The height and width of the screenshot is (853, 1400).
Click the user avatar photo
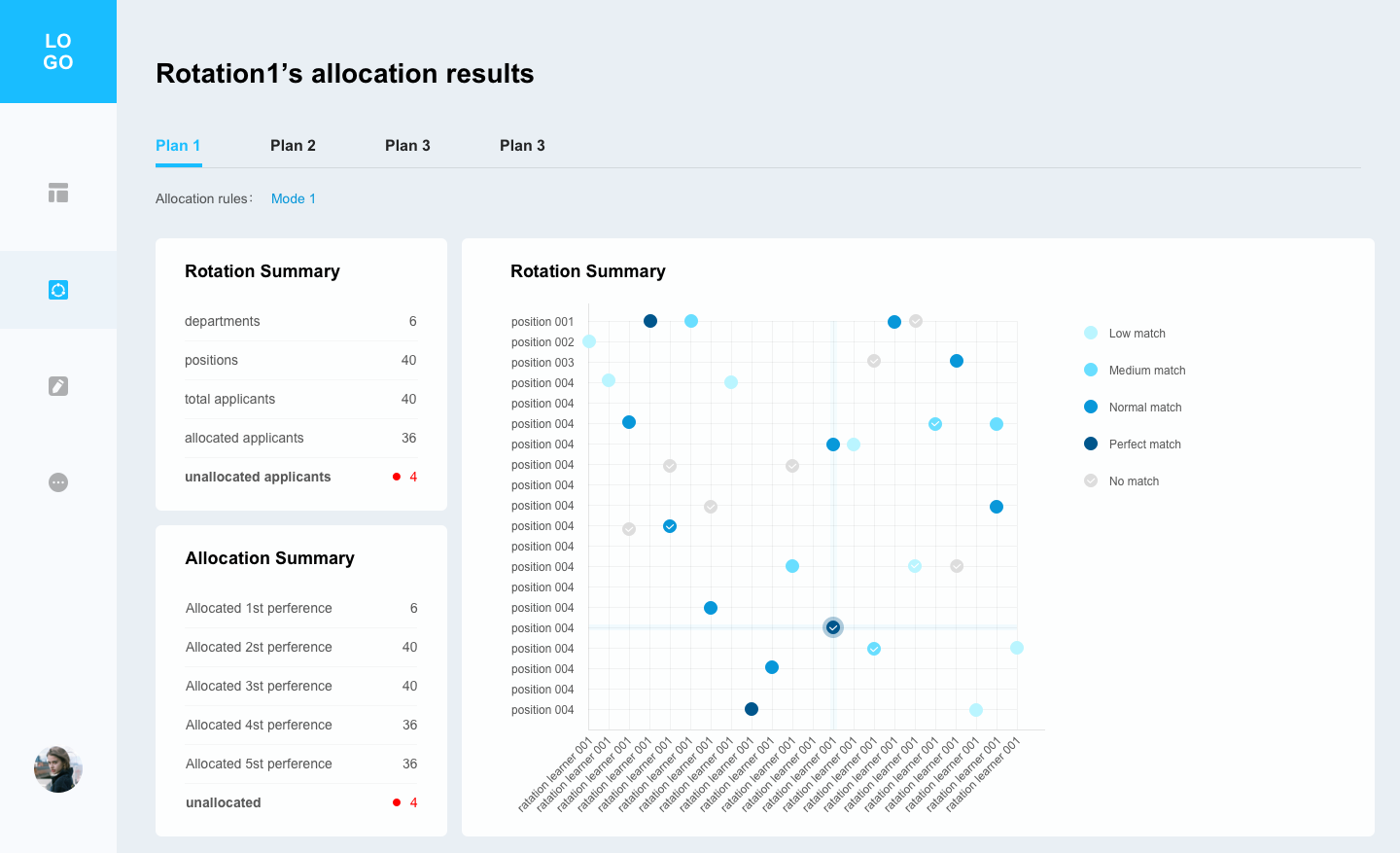[58, 769]
